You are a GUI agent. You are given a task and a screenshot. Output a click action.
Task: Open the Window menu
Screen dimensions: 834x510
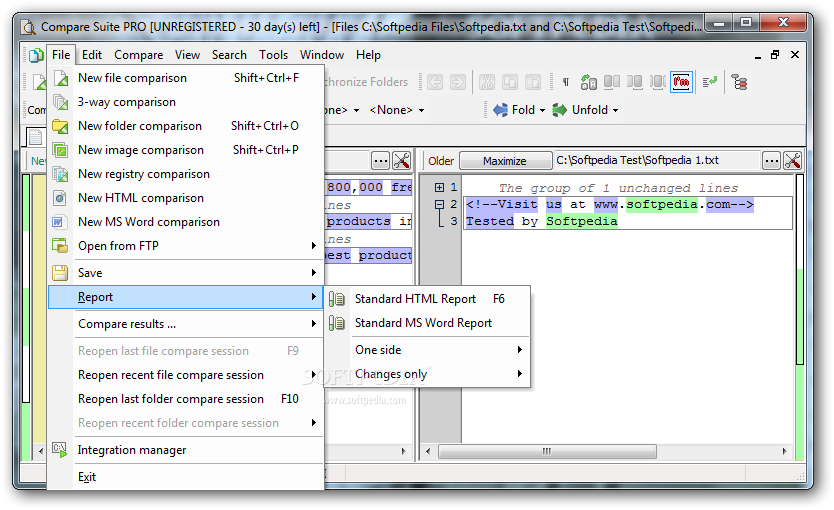coord(322,55)
